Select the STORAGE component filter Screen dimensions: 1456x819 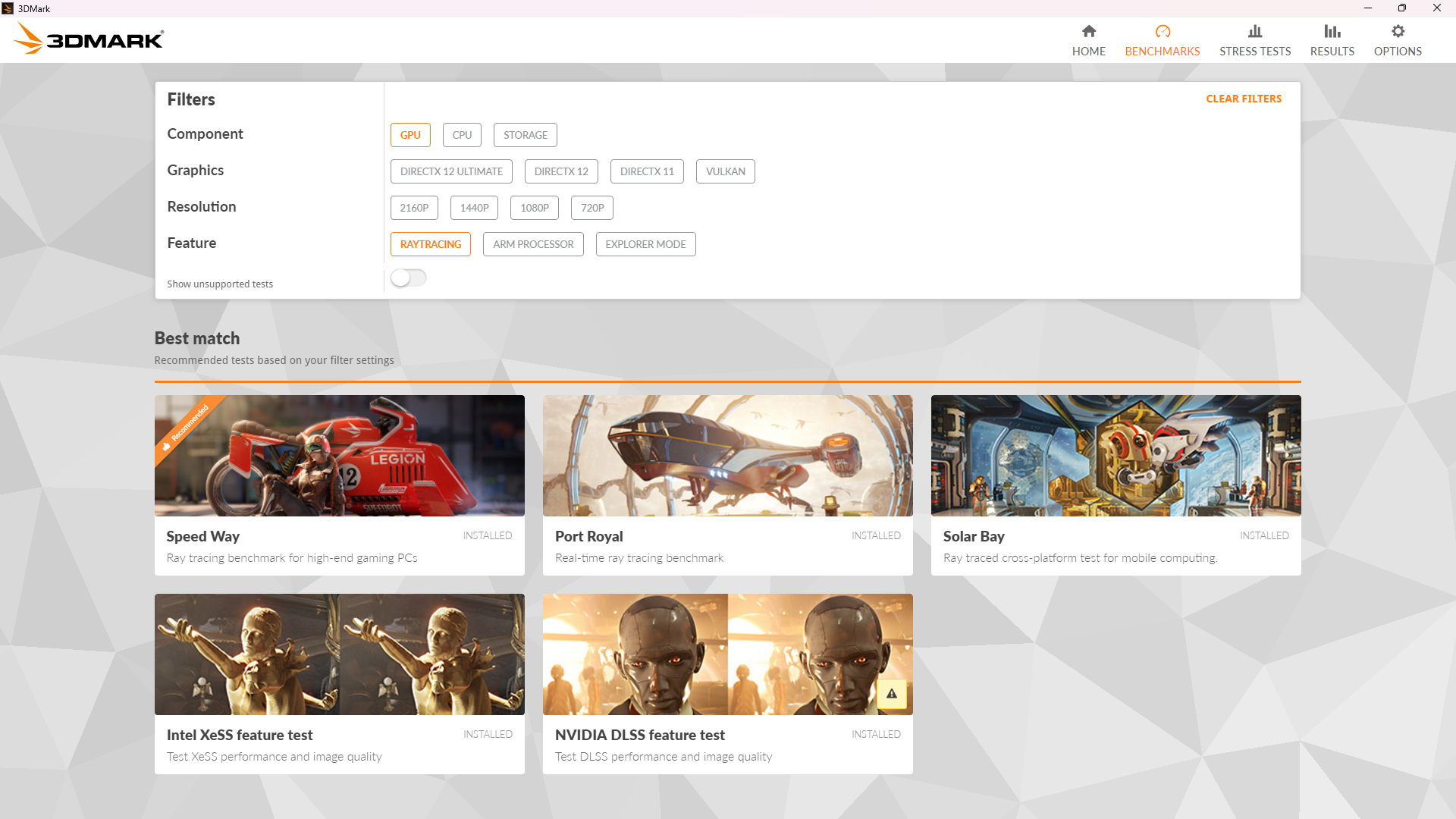click(x=525, y=135)
